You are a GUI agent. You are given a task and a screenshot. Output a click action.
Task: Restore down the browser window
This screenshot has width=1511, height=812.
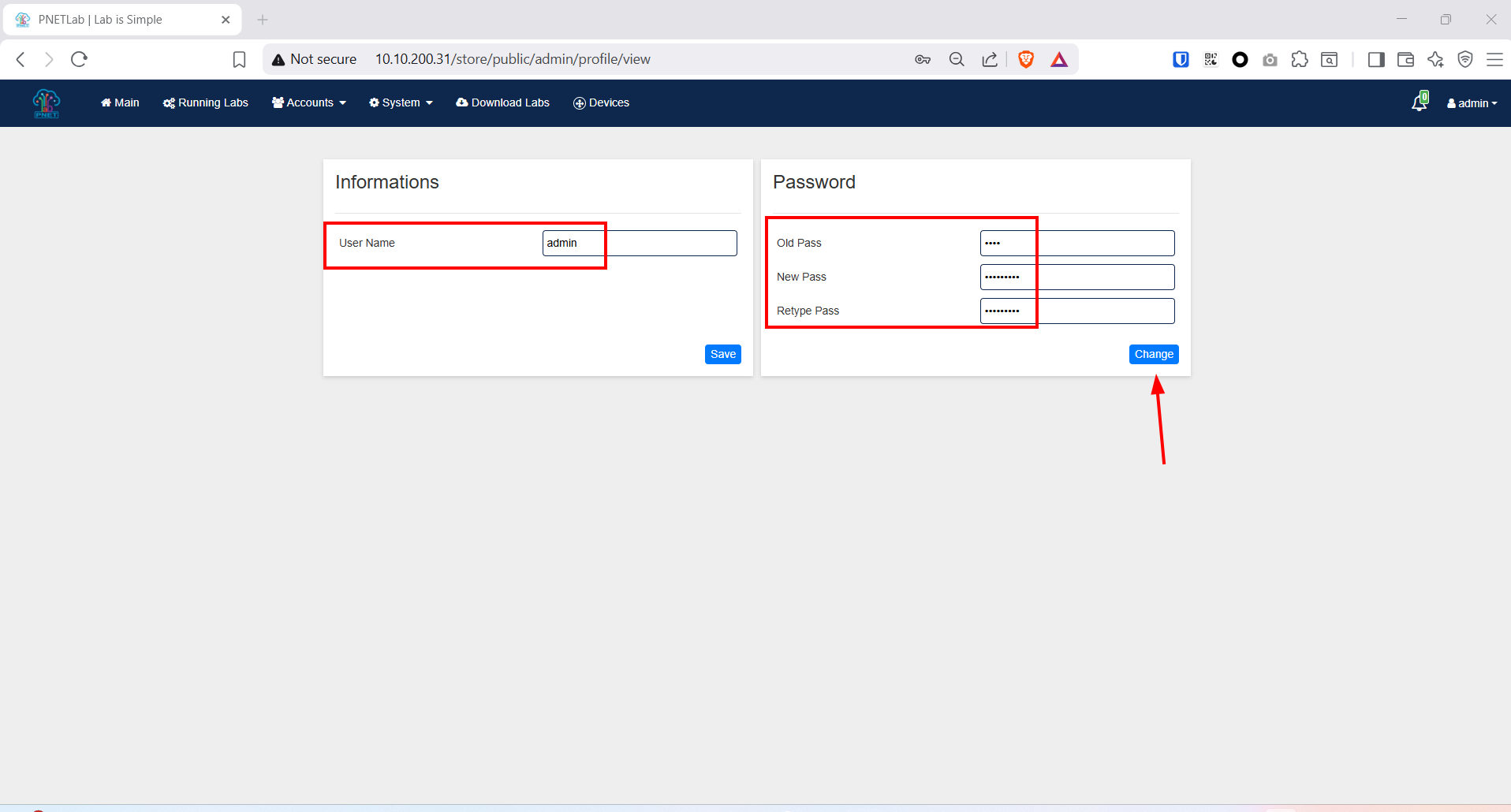pyautogui.click(x=1446, y=20)
